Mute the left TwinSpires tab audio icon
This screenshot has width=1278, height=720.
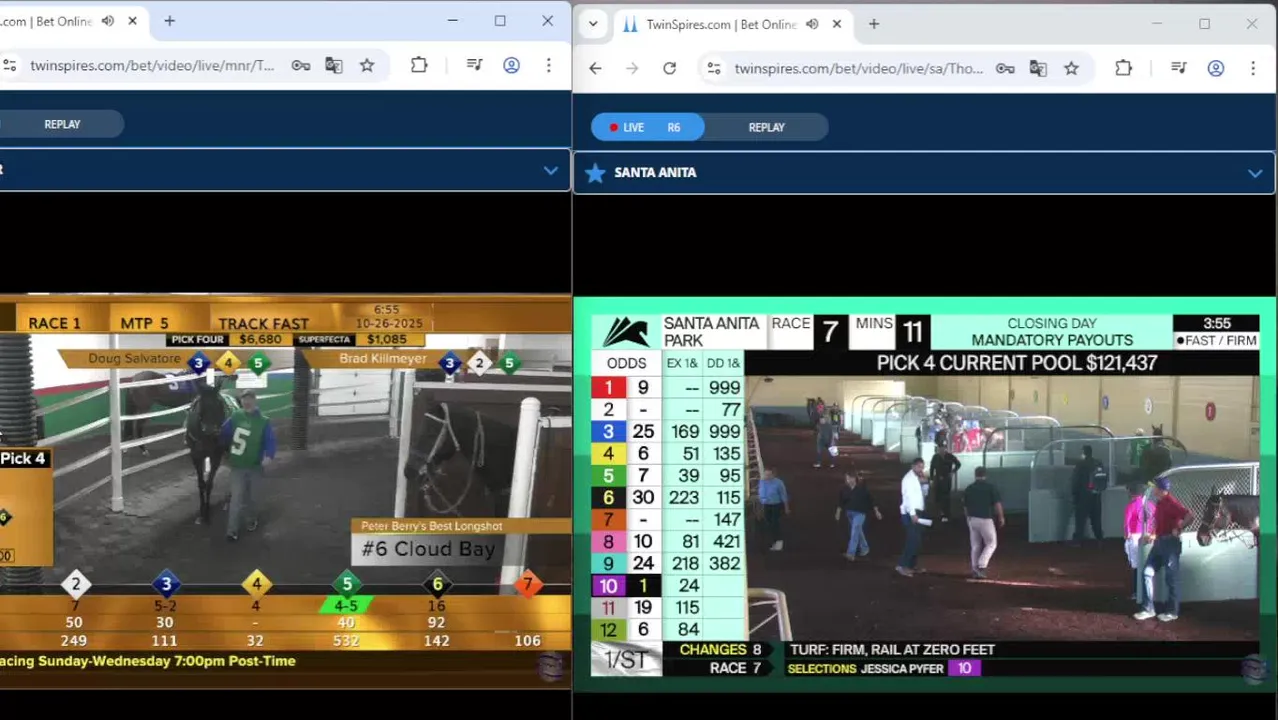tap(107, 21)
